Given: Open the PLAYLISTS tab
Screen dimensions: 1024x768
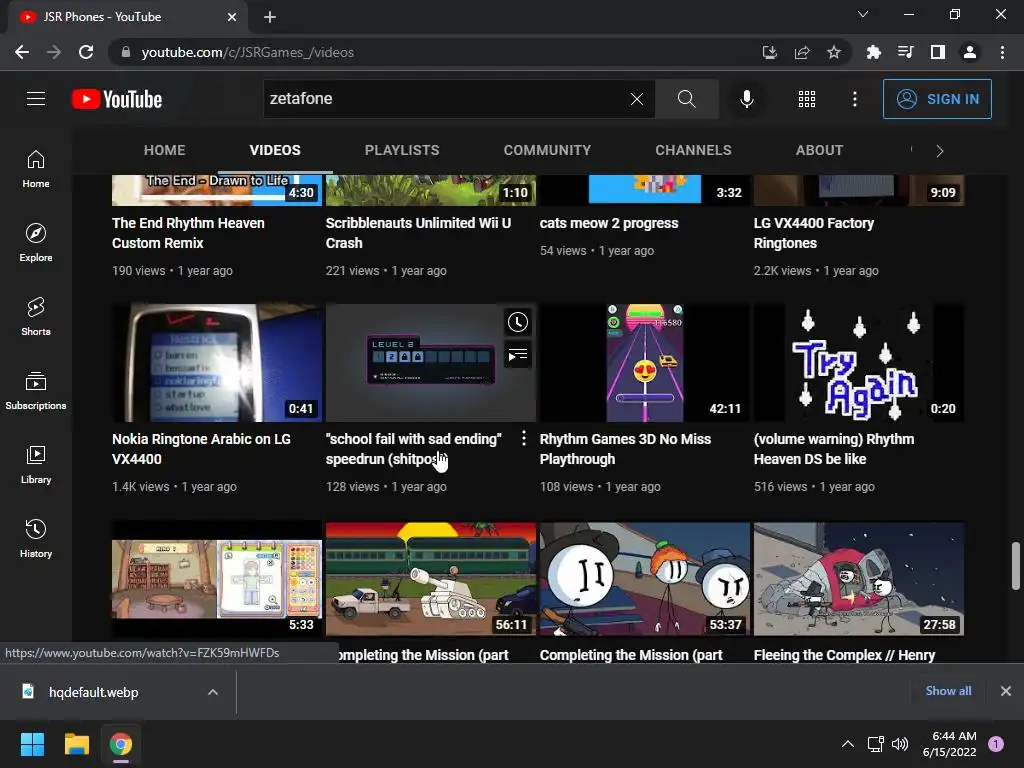Looking at the screenshot, I should (x=402, y=150).
